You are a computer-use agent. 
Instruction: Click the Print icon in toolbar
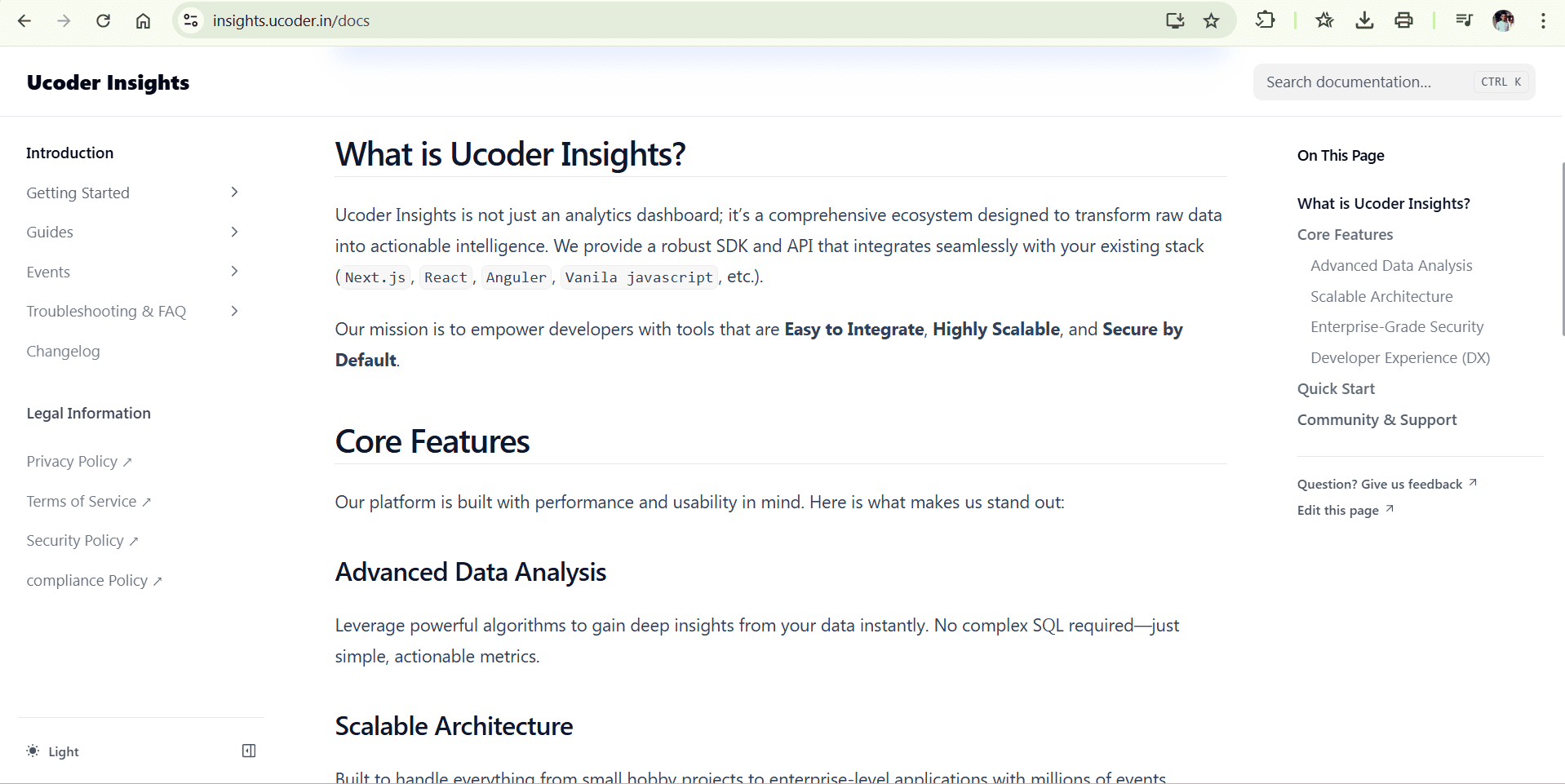coord(1403,20)
